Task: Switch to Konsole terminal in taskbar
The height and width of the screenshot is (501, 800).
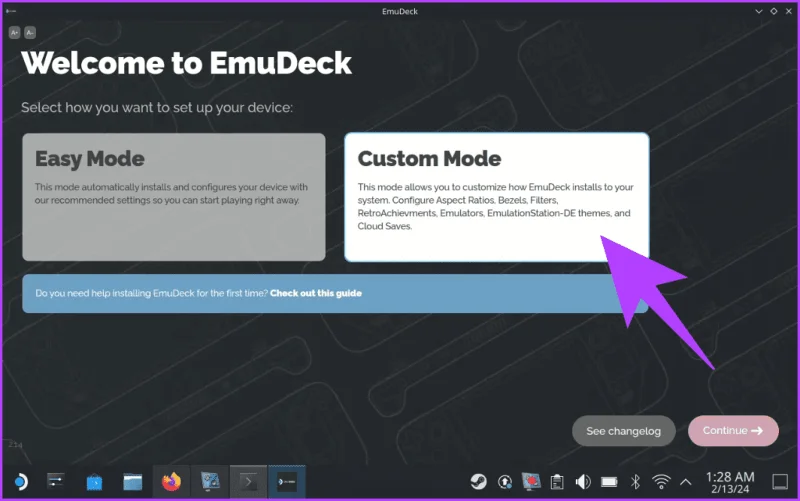Action: [x=248, y=482]
